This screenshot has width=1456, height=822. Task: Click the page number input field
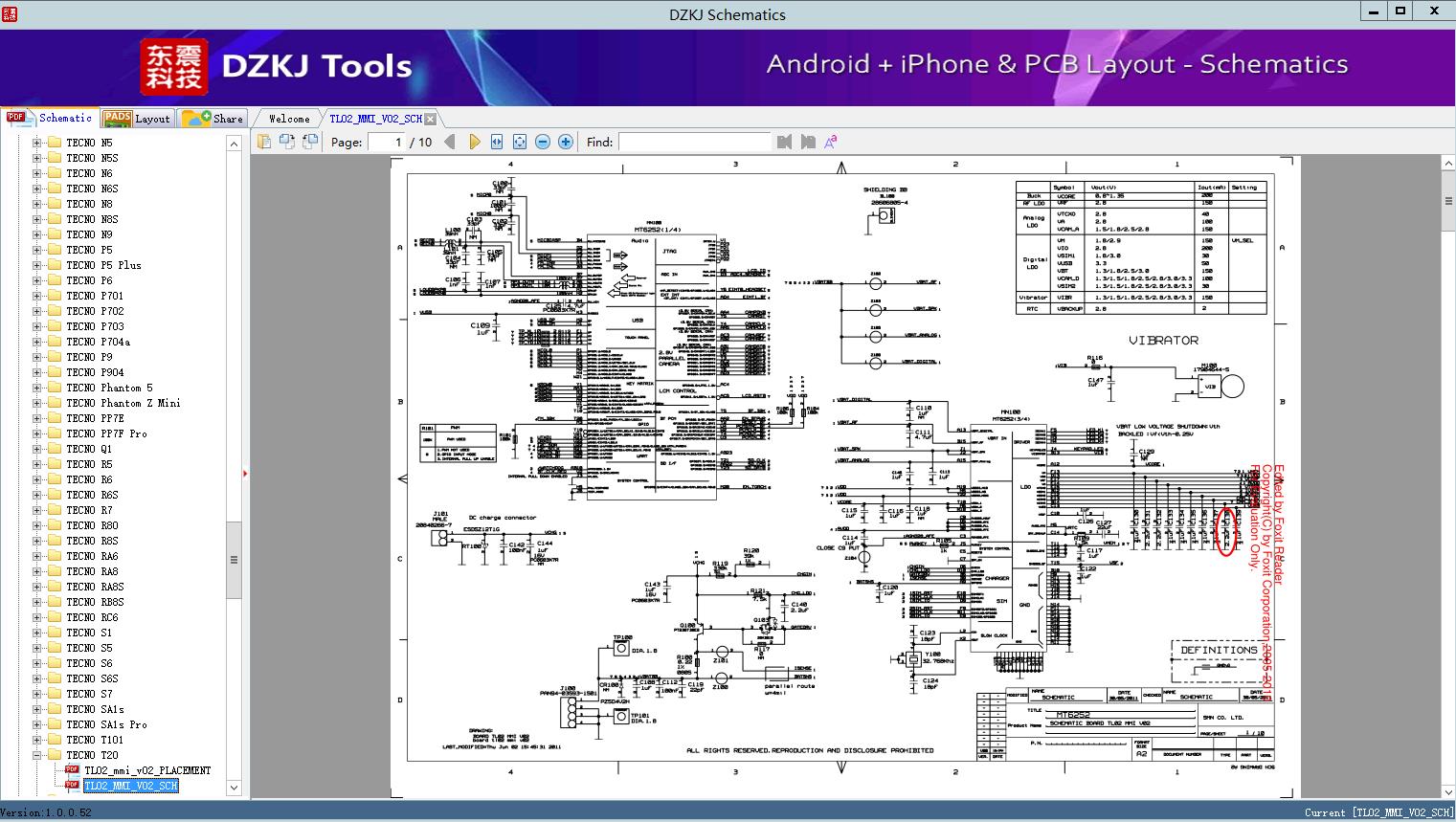386,142
